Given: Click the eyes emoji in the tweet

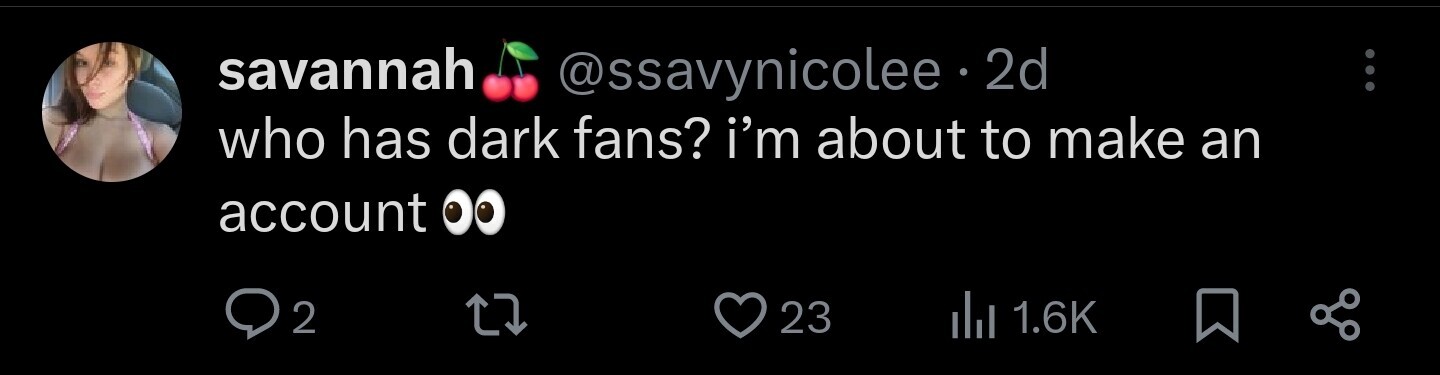Looking at the screenshot, I should click(474, 212).
